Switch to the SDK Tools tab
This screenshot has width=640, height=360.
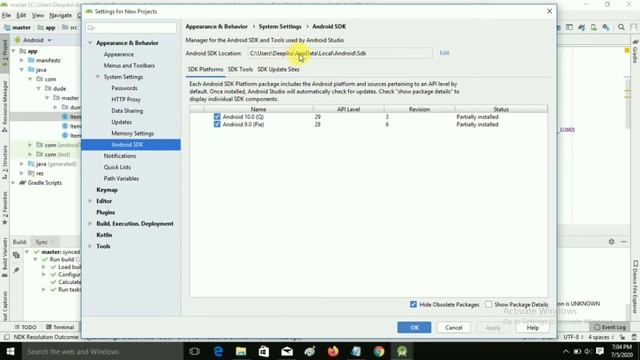click(240, 69)
